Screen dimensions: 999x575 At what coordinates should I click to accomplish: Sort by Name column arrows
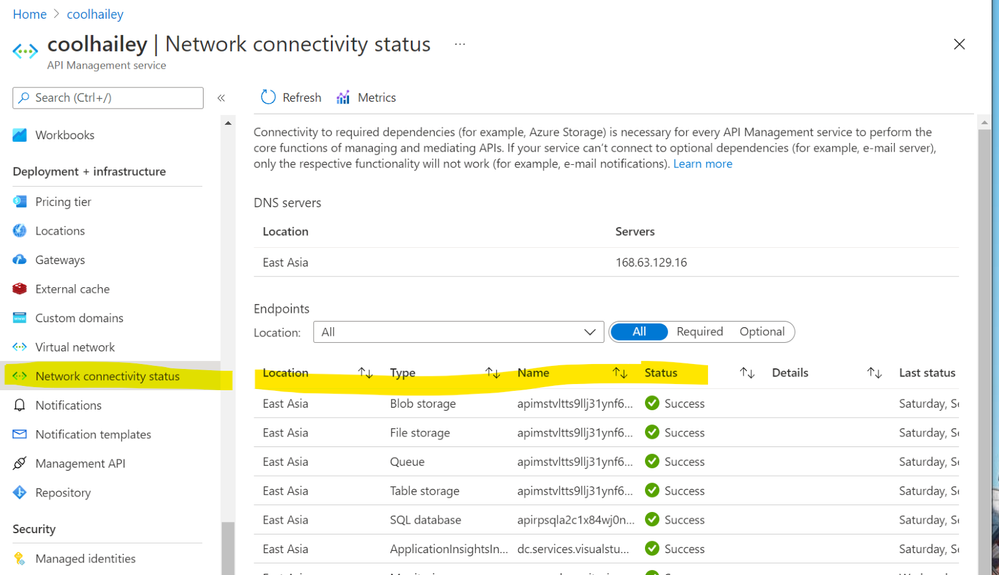(x=620, y=373)
